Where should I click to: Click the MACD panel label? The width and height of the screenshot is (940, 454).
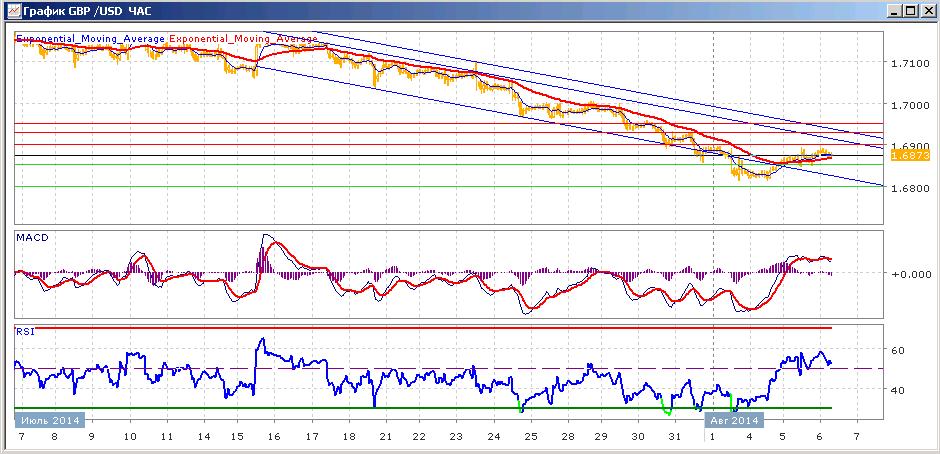[32, 237]
